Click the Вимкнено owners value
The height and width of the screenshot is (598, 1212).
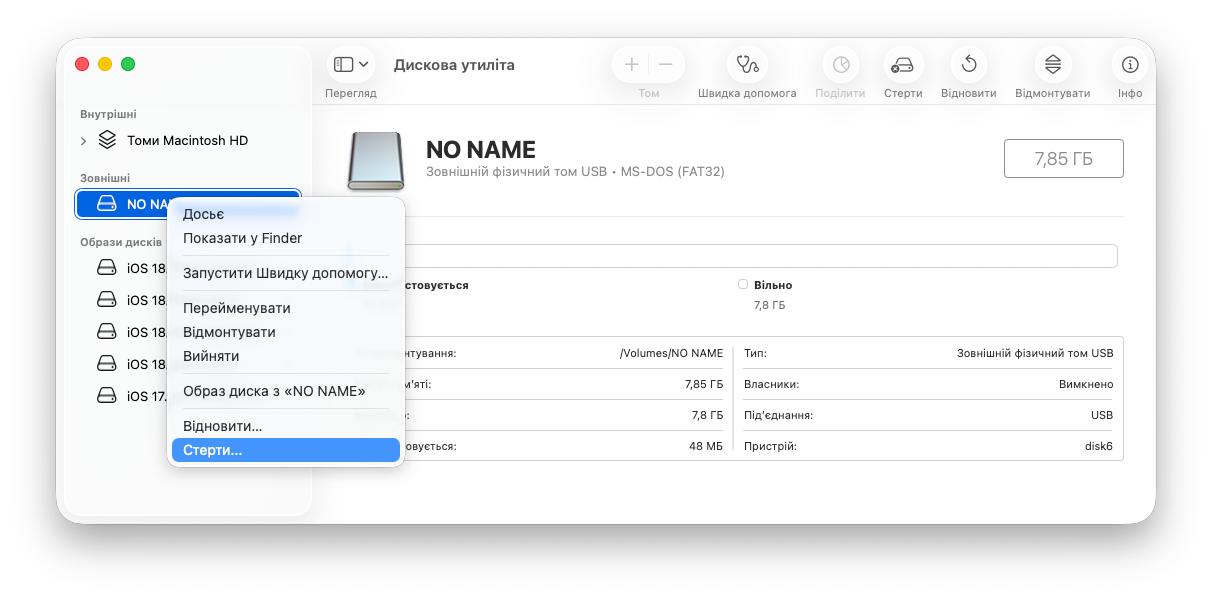(x=1086, y=384)
